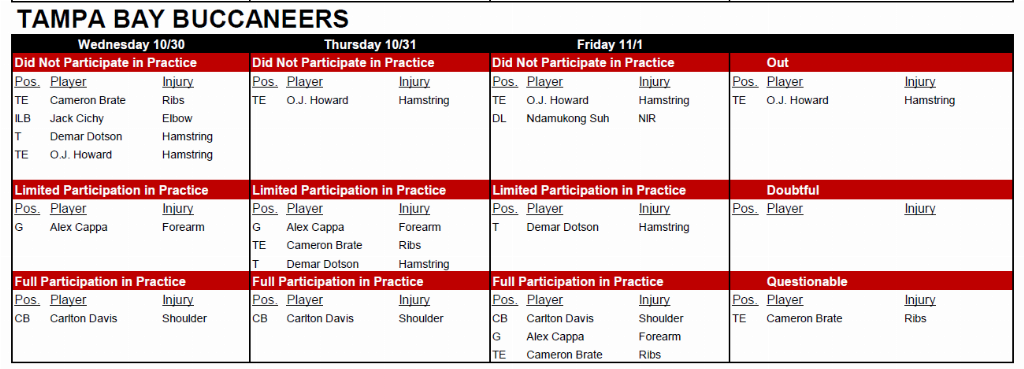This screenshot has height=369, width=1024.
Task: Click the Tampa Bay Buccaneers title
Action: pos(183,19)
